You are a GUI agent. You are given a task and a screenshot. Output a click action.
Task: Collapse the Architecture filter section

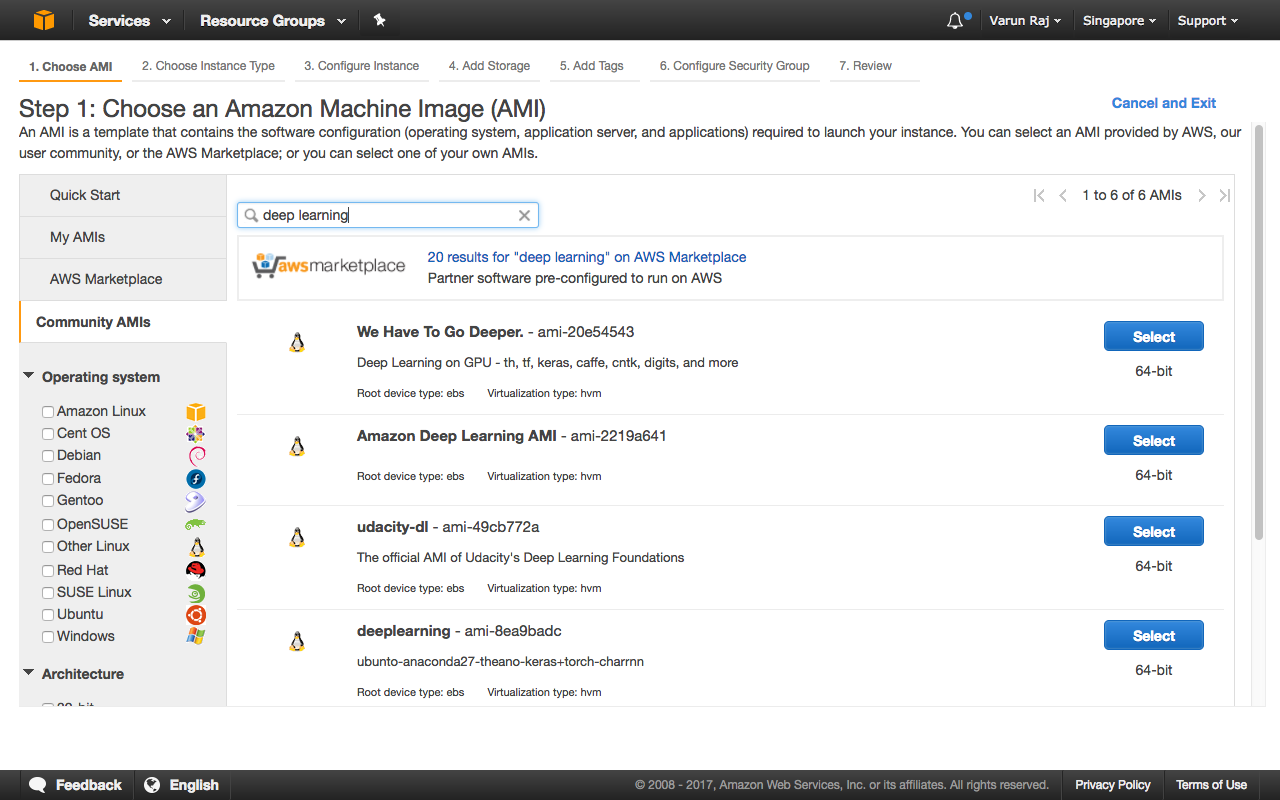click(x=28, y=674)
